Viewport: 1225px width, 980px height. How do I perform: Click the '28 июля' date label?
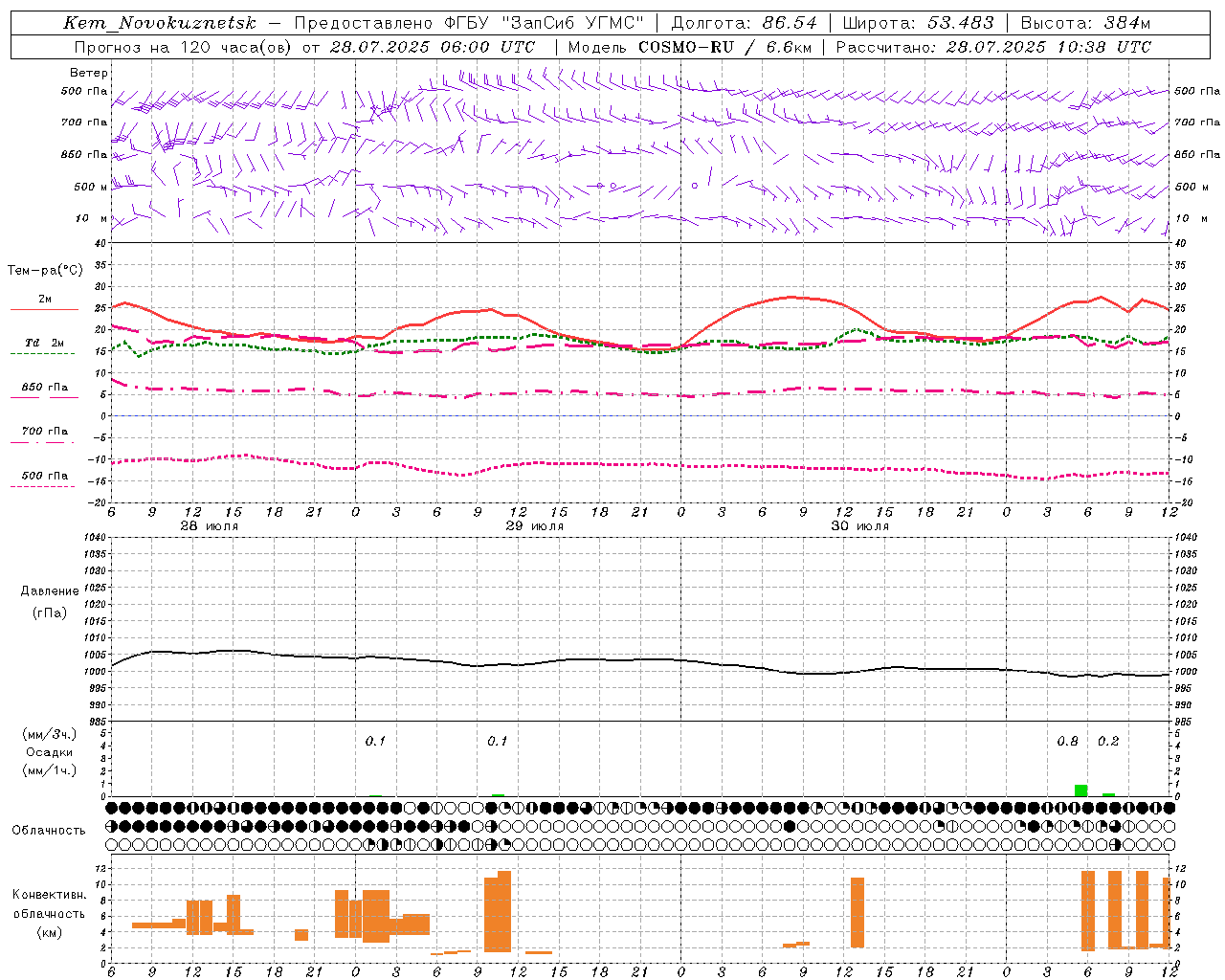(210, 526)
